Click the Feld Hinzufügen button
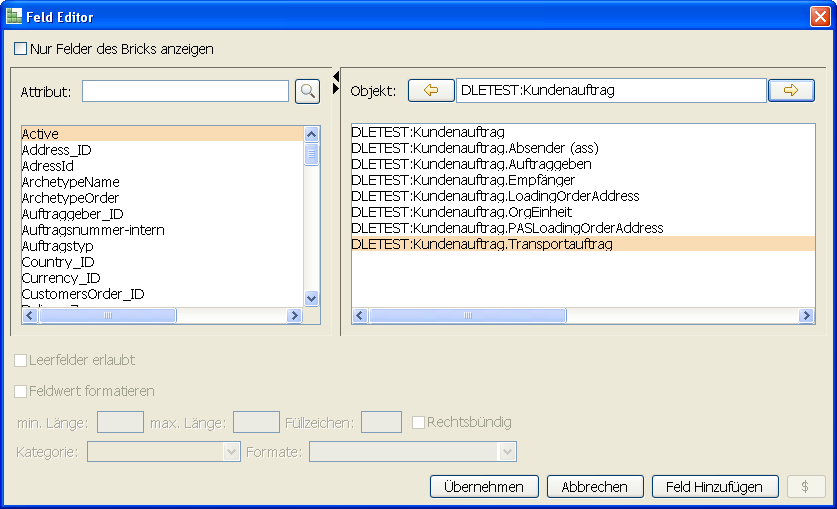This screenshot has width=837, height=509. point(714,487)
